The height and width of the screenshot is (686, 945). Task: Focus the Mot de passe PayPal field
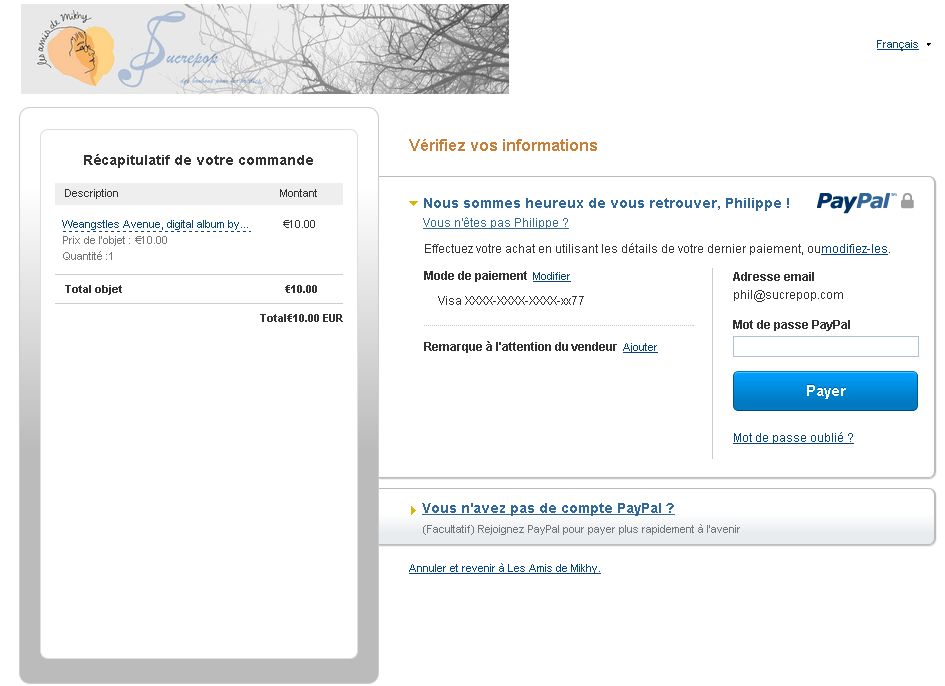(x=825, y=347)
